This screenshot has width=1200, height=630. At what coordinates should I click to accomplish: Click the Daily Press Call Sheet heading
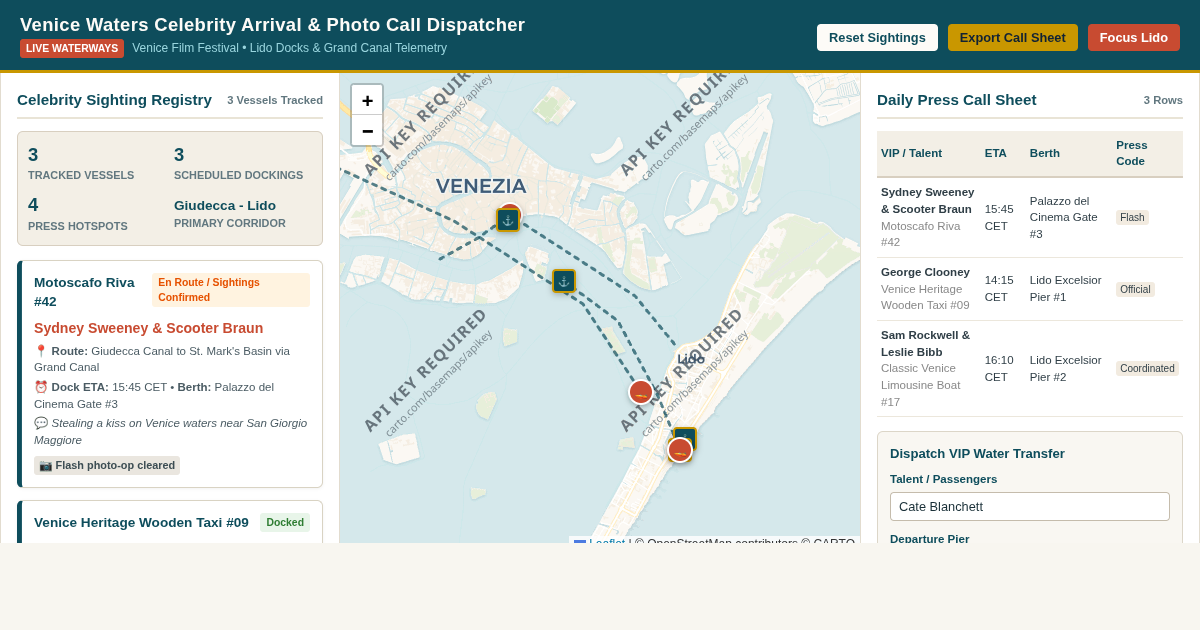pos(957,99)
